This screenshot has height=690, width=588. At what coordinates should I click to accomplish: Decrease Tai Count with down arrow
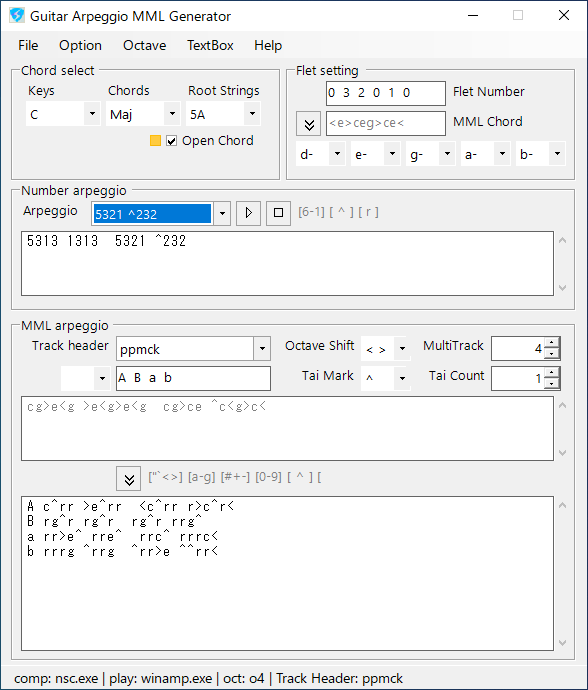coord(552,384)
